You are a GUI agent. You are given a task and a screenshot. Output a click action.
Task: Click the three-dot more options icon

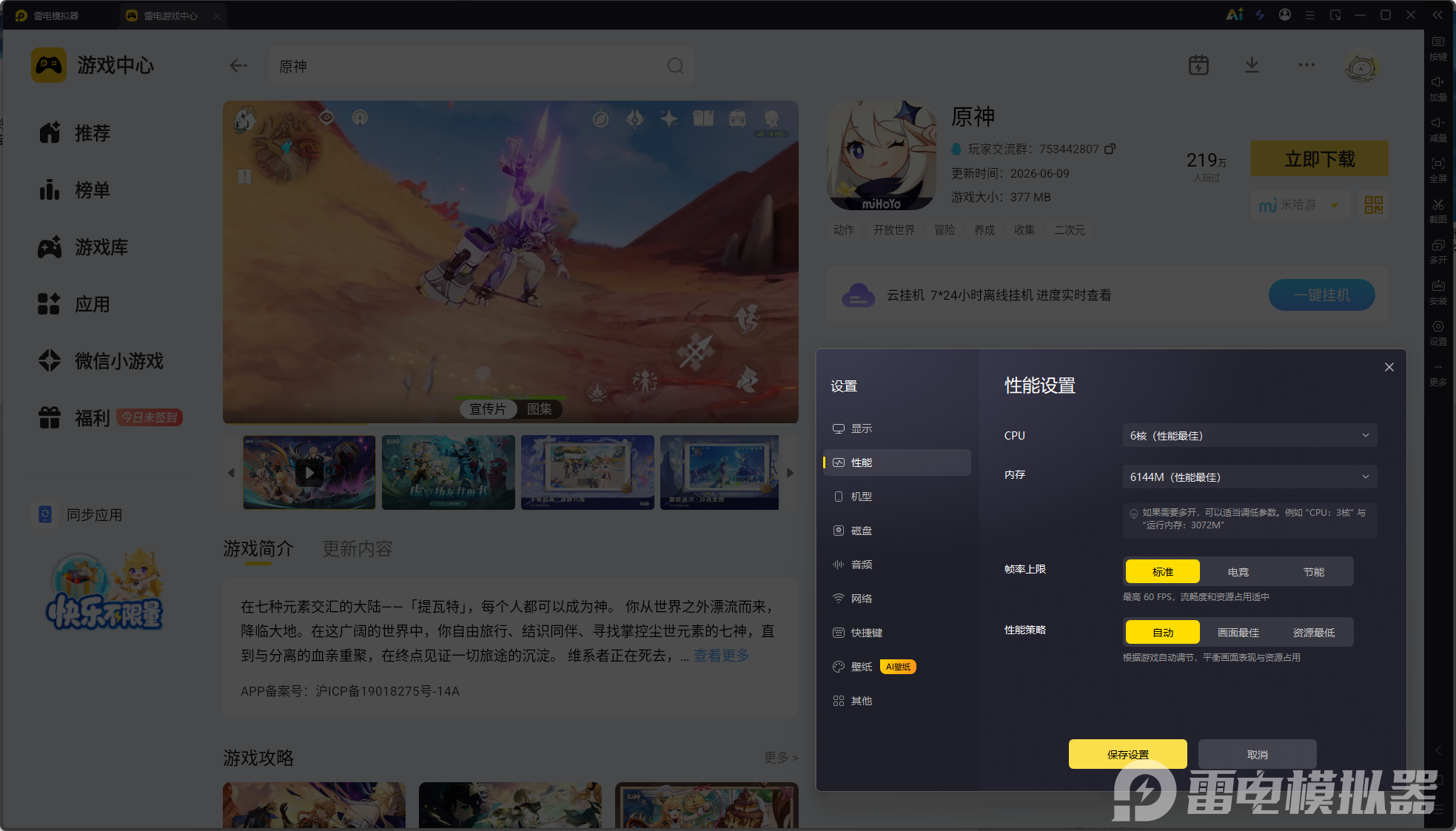[1306, 65]
